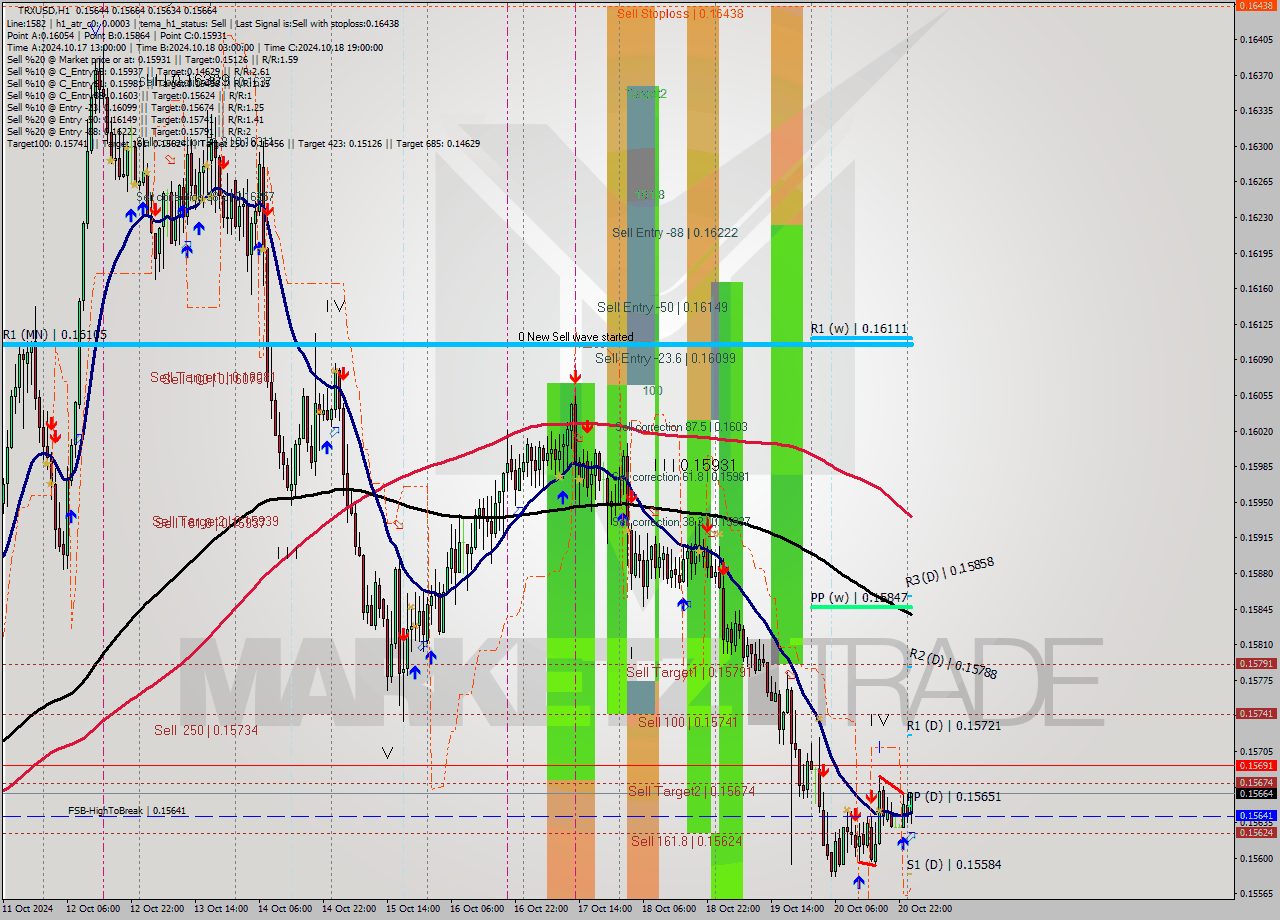The width and height of the screenshot is (1280, 920).
Task: Click the '14 Oct 22:00' time axis label
Action: coord(350,909)
